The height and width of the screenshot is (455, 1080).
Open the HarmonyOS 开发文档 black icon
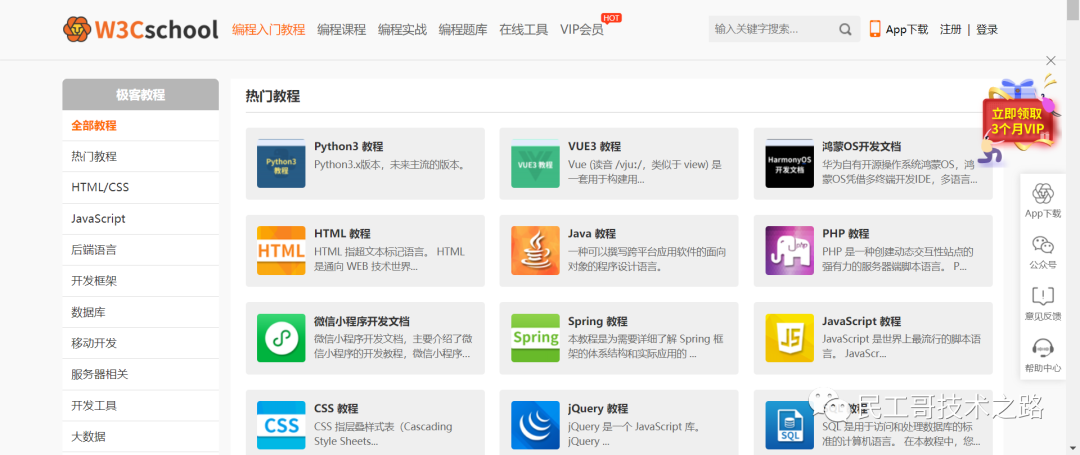point(789,163)
